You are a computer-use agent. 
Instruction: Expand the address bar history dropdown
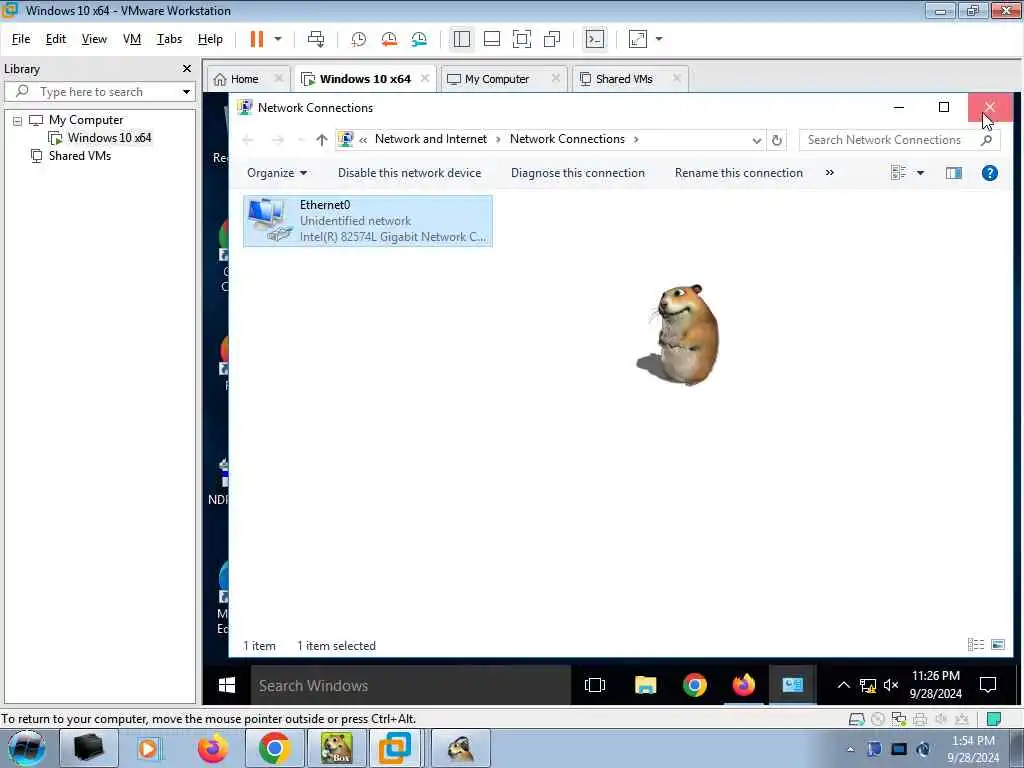756,140
